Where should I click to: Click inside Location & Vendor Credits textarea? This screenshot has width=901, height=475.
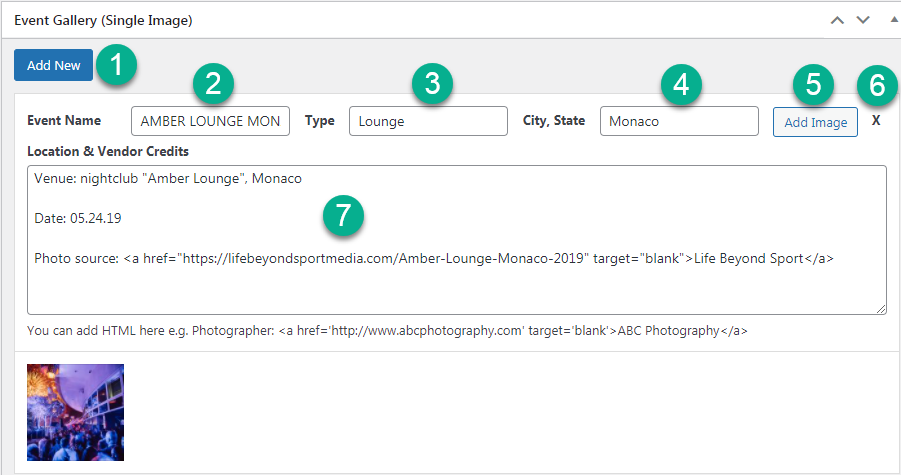point(457,240)
